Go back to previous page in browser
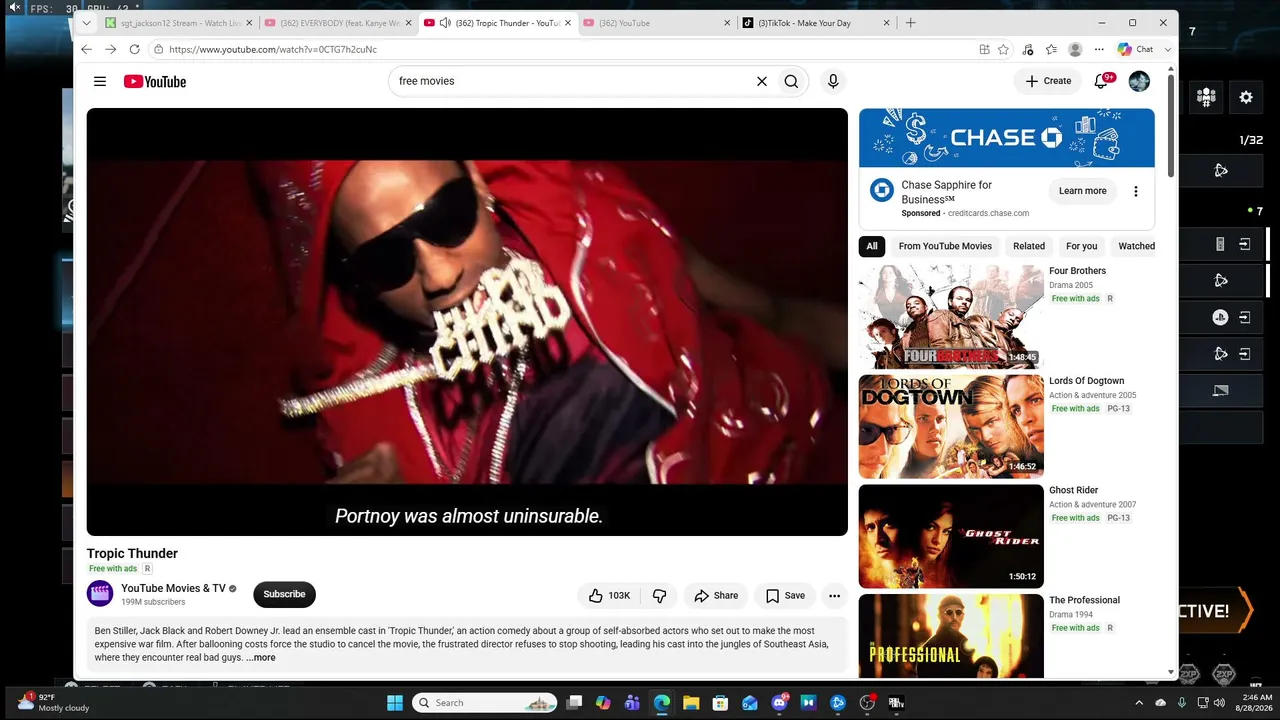1280x720 pixels. coord(86,49)
